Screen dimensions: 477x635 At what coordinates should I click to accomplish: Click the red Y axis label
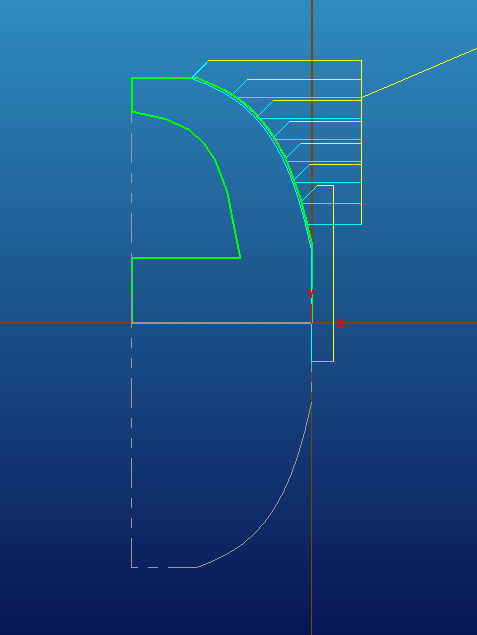(x=311, y=294)
